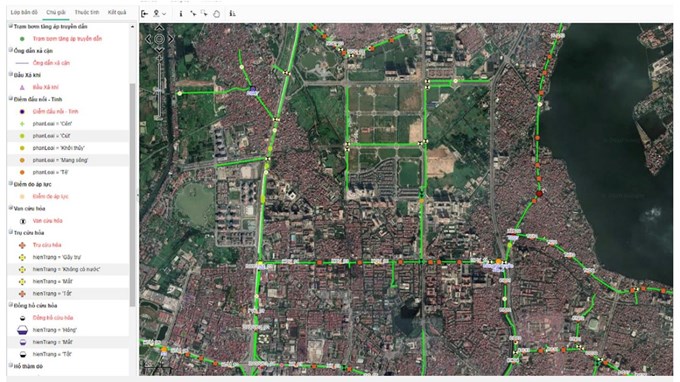Select the hienTrang = 'Gãy trụ' row
The image size is (680, 382).
click(x=68, y=257)
